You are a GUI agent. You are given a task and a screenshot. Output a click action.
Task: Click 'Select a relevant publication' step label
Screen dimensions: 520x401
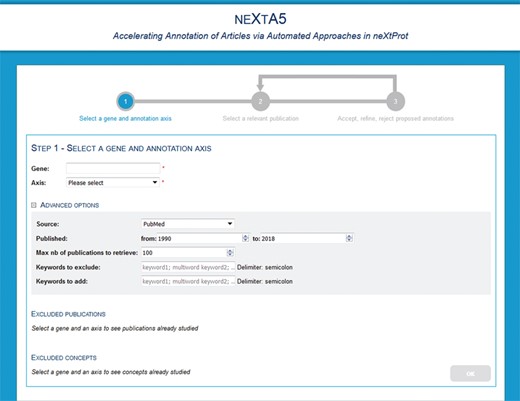(x=261, y=118)
